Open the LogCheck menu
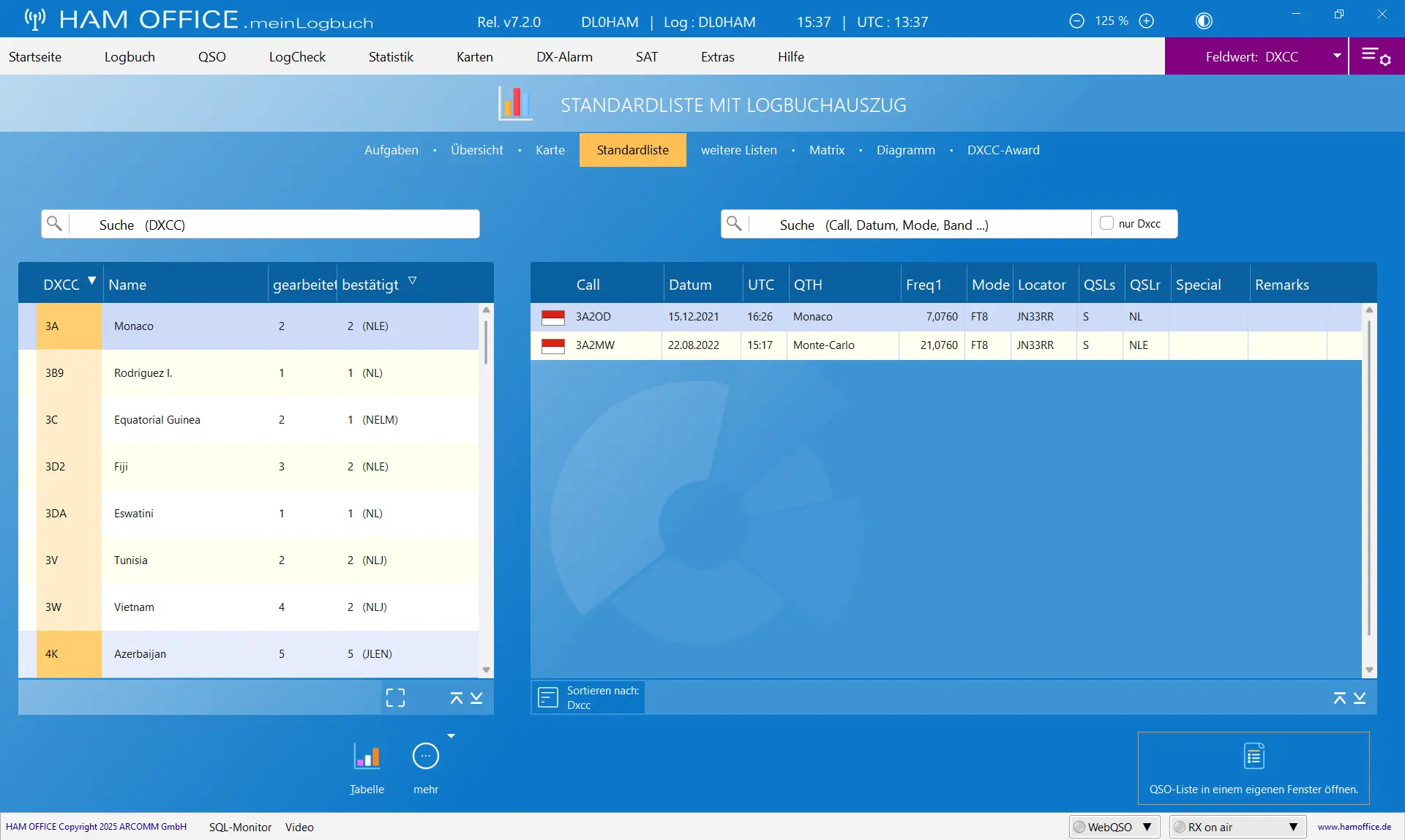The height and width of the screenshot is (840, 1405). [297, 56]
